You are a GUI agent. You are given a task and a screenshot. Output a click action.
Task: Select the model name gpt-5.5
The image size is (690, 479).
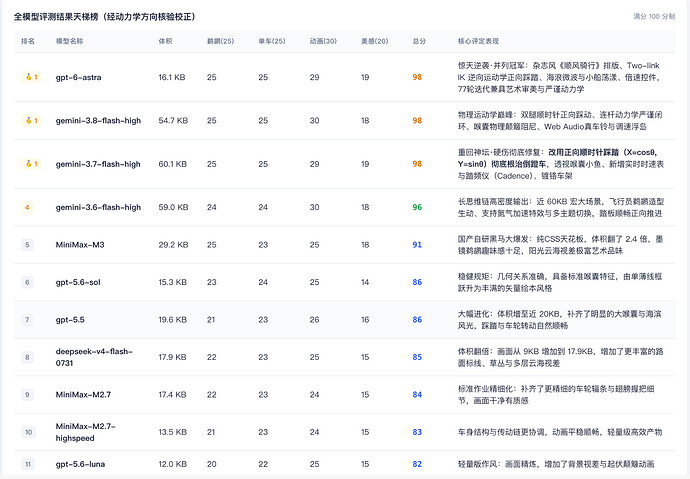(x=70, y=320)
